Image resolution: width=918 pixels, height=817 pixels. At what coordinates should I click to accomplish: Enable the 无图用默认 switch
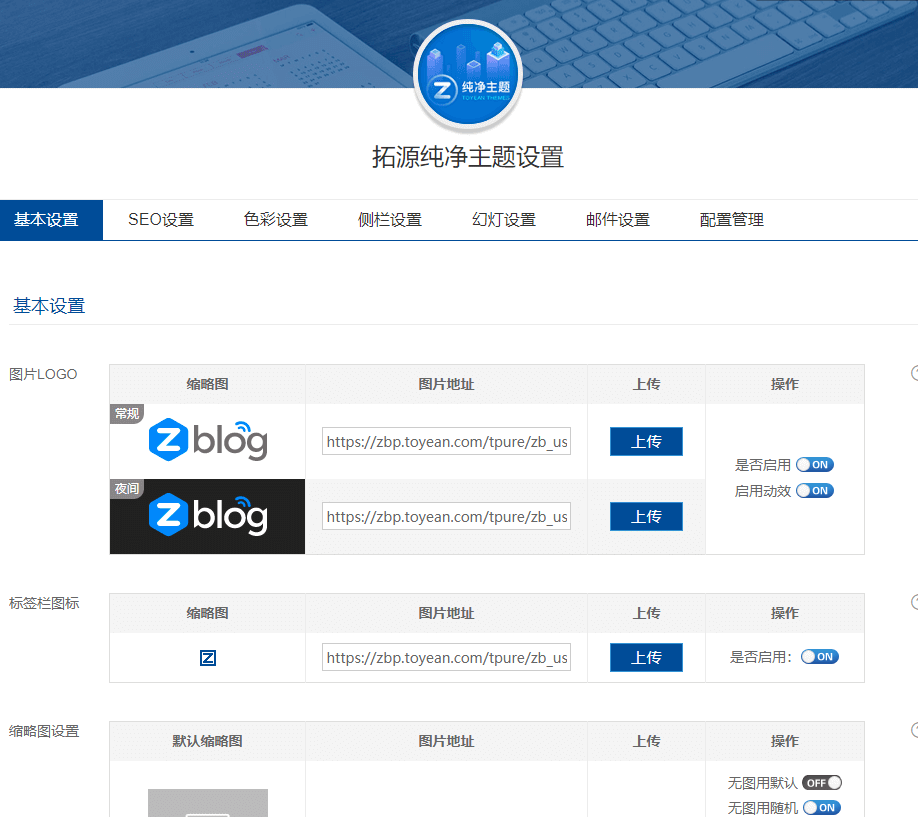(x=820, y=782)
